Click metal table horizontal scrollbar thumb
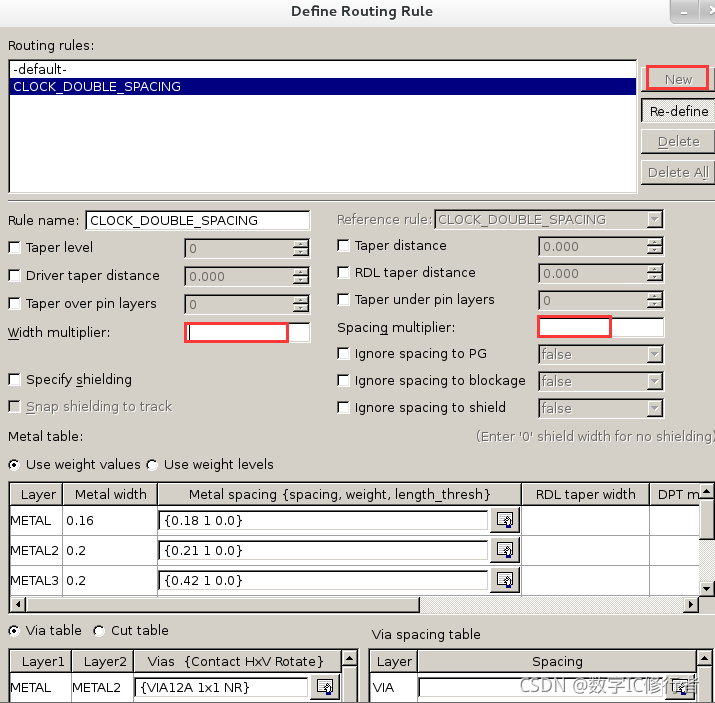Image resolution: width=715 pixels, height=703 pixels. pos(223,605)
